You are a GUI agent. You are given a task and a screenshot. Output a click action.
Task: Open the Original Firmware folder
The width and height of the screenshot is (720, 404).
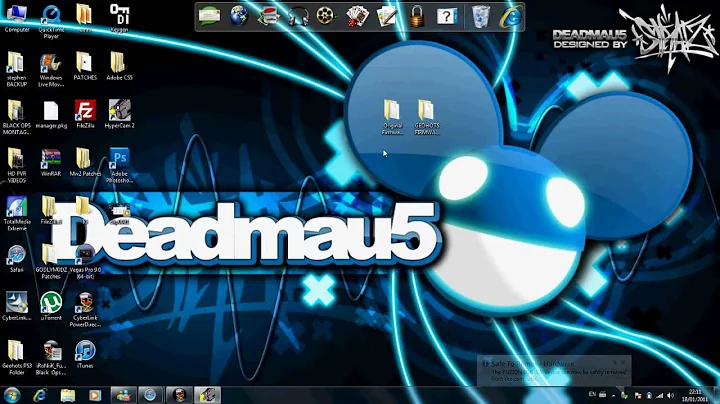[x=392, y=118]
